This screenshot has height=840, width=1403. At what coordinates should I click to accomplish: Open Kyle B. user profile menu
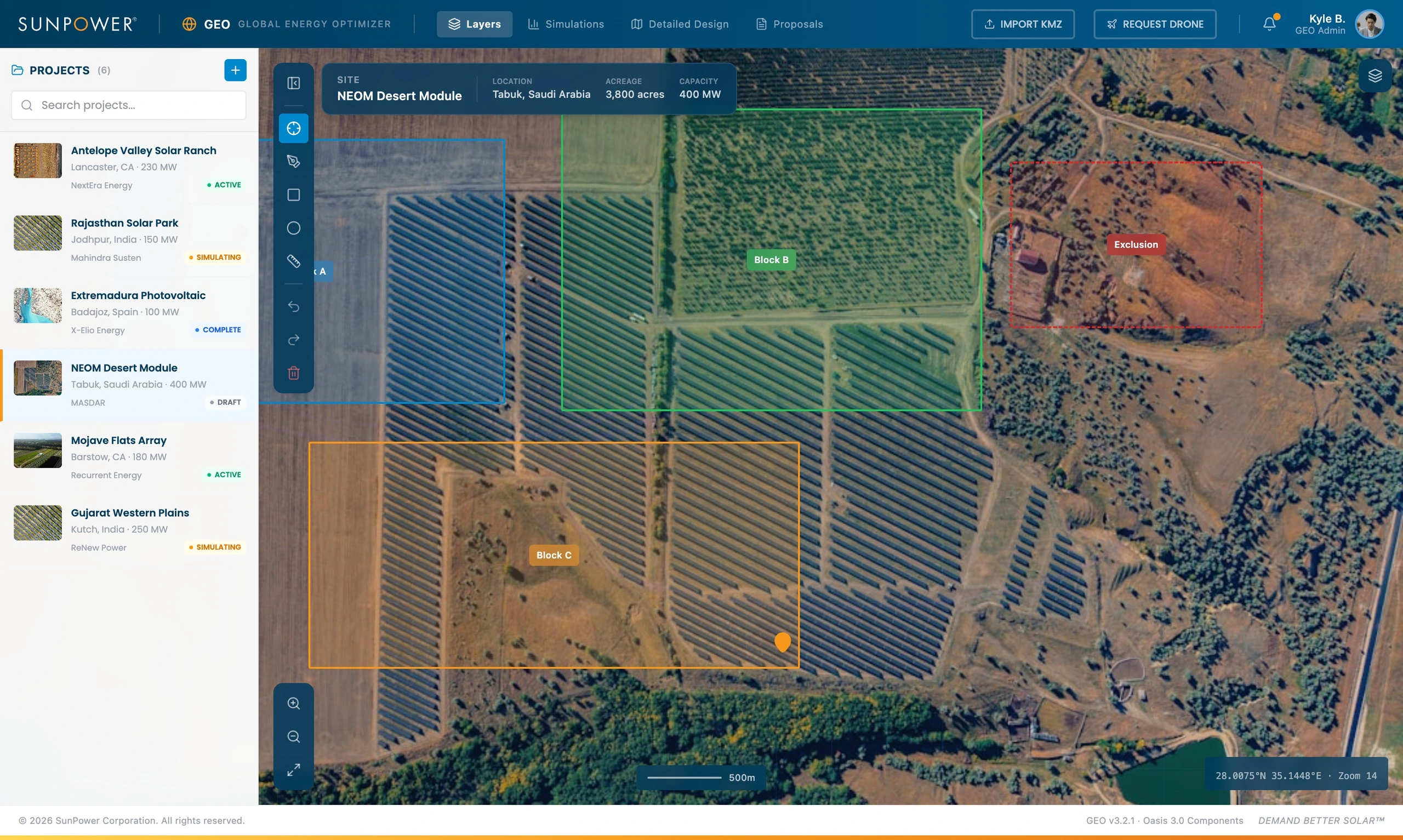1338,24
